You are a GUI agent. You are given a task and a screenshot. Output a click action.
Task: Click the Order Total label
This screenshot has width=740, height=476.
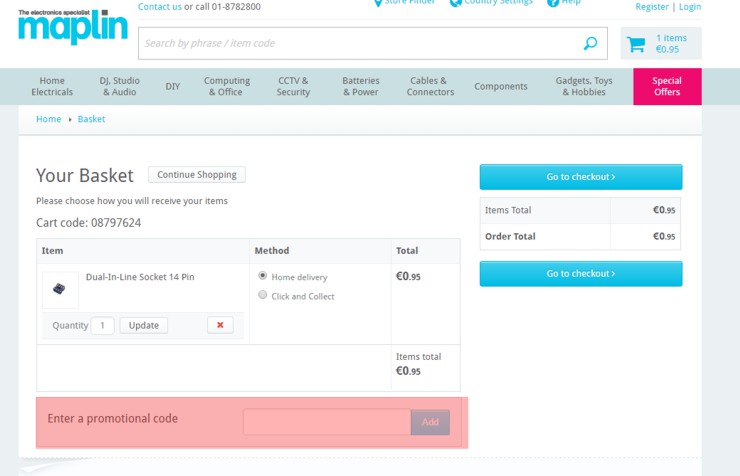click(510, 236)
